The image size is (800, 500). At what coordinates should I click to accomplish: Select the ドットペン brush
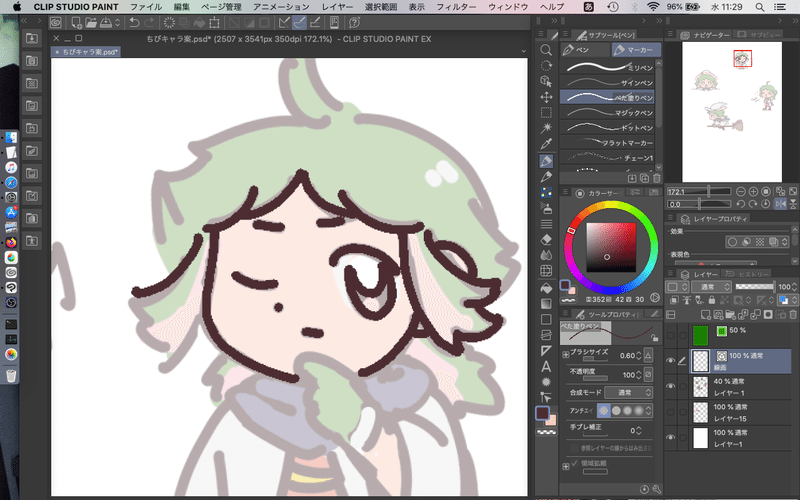607,127
